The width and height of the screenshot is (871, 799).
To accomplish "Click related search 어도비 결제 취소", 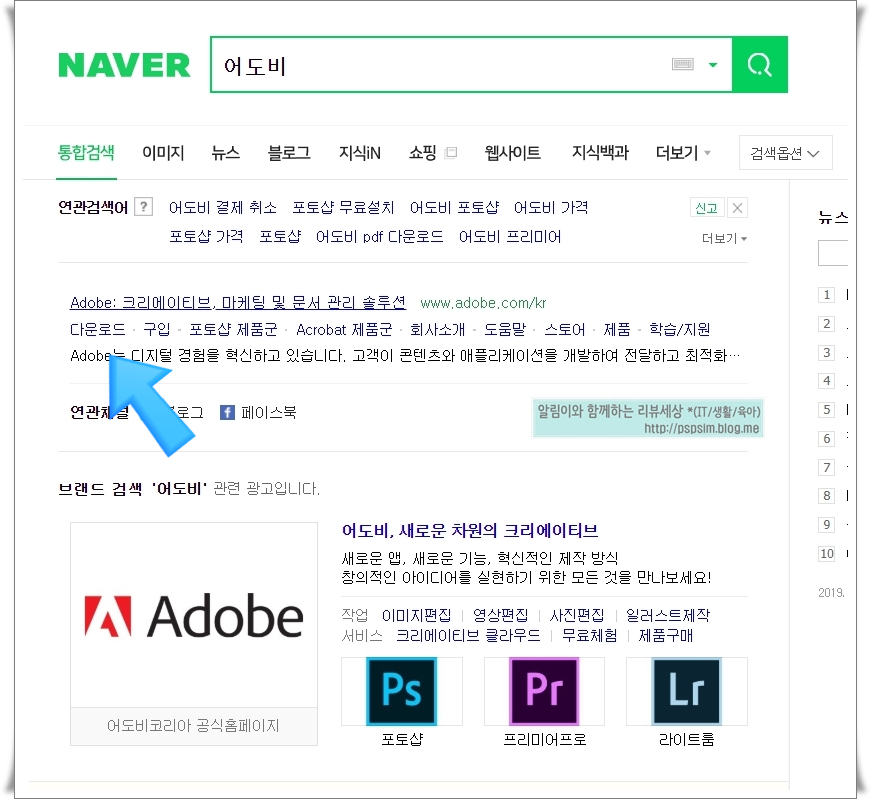I will pyautogui.click(x=222, y=208).
